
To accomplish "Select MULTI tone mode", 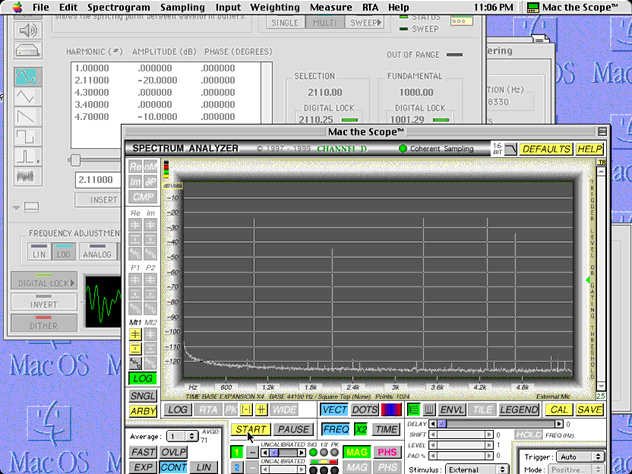I will point(325,23).
